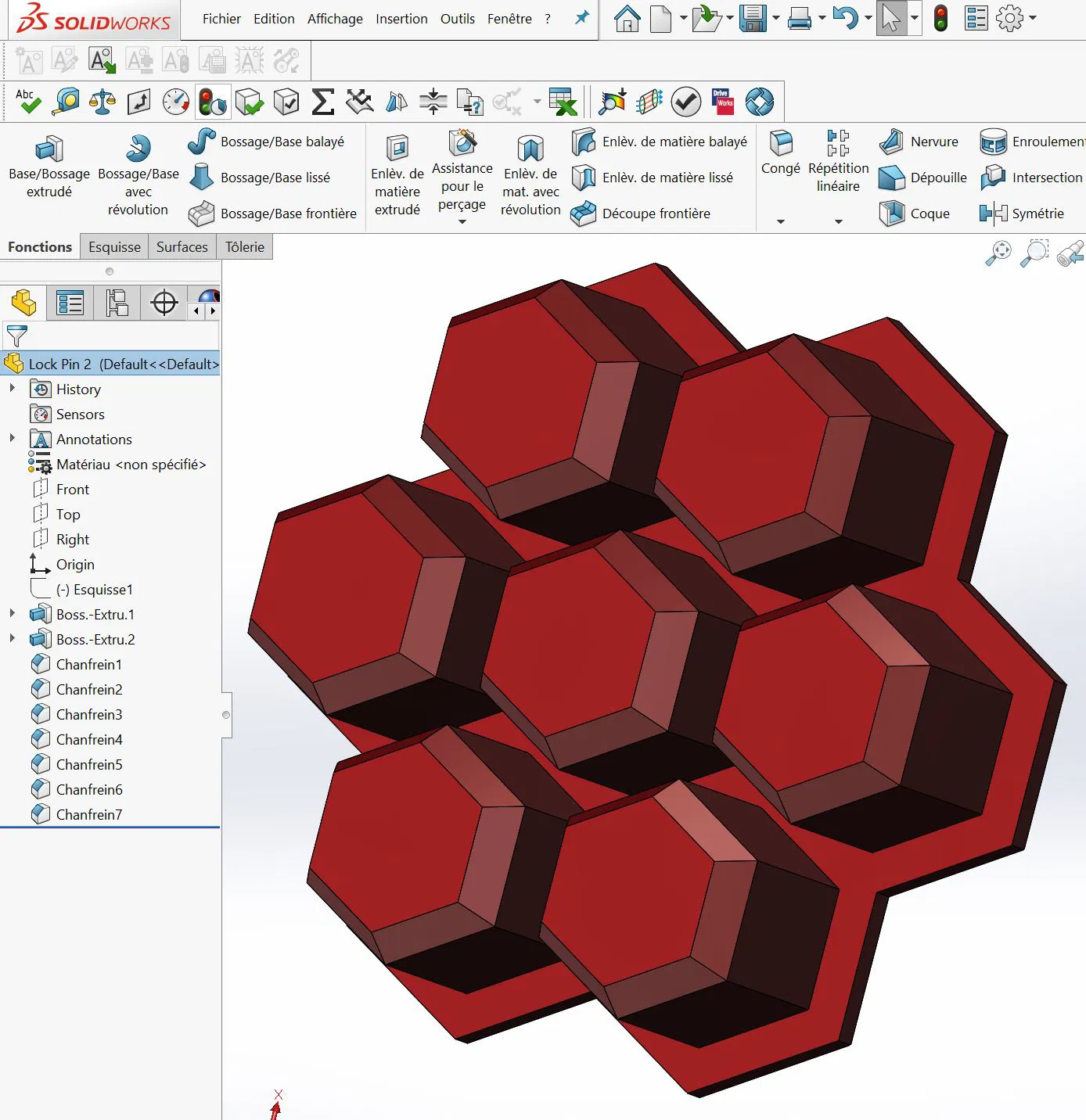Select the Coque shell tool
This screenshot has height=1120, width=1086.
click(x=914, y=214)
